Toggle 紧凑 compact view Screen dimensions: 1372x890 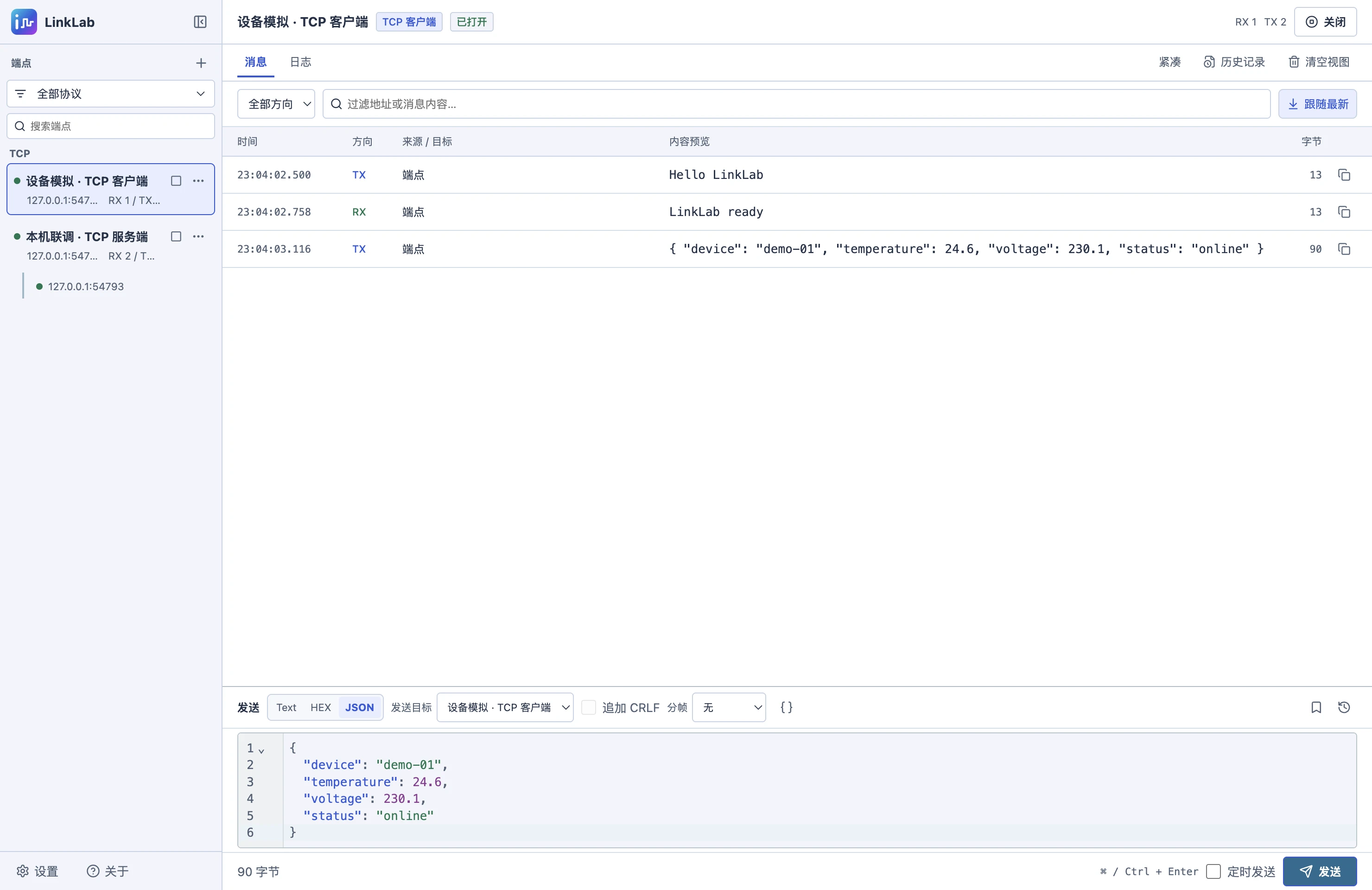pyautogui.click(x=1169, y=62)
